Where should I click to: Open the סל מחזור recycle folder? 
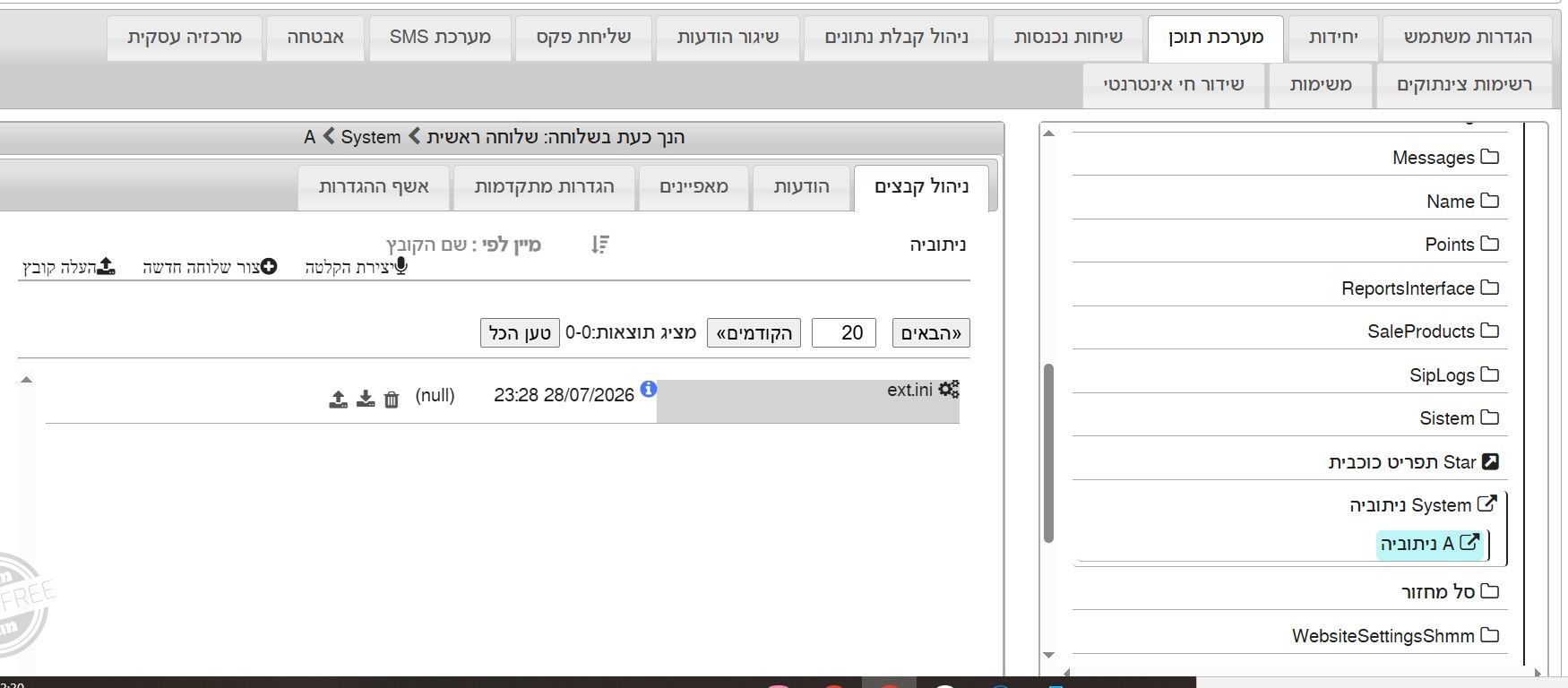pos(1450,592)
